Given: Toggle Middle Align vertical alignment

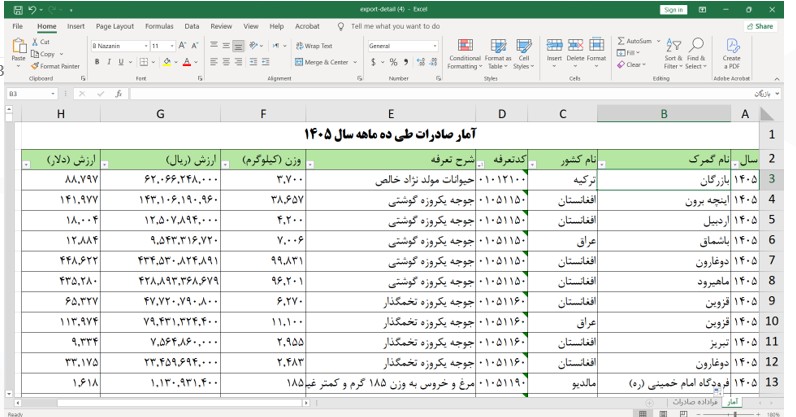Looking at the screenshot, I should click(x=226, y=46).
